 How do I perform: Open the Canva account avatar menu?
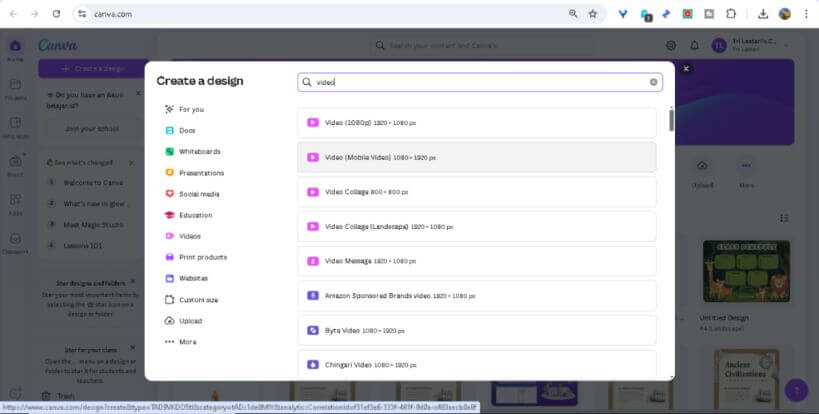tap(719, 45)
